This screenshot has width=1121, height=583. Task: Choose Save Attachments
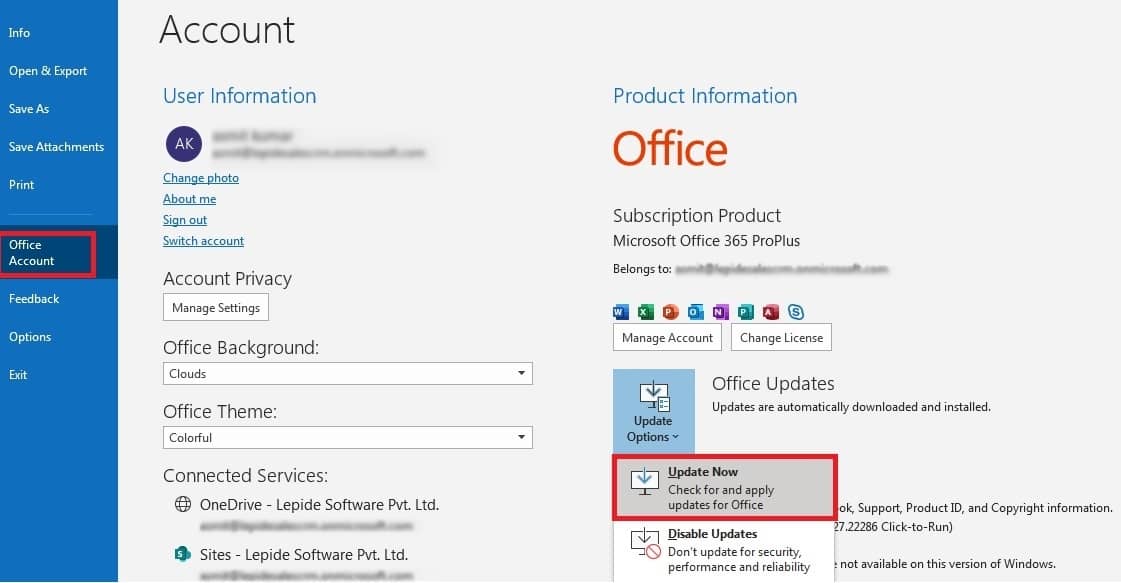tap(56, 147)
